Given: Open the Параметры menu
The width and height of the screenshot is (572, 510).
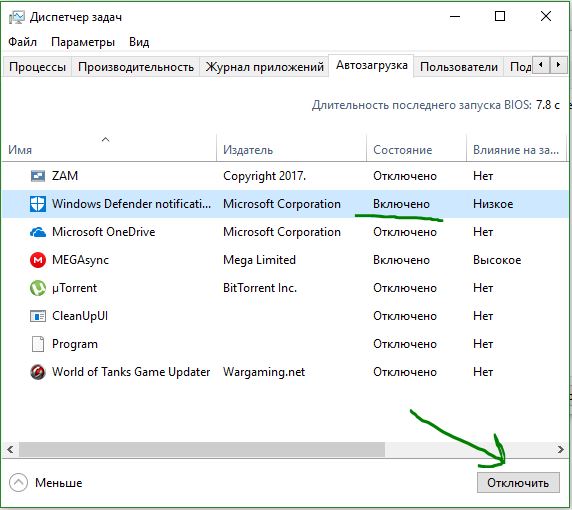Looking at the screenshot, I should click(x=83, y=42).
